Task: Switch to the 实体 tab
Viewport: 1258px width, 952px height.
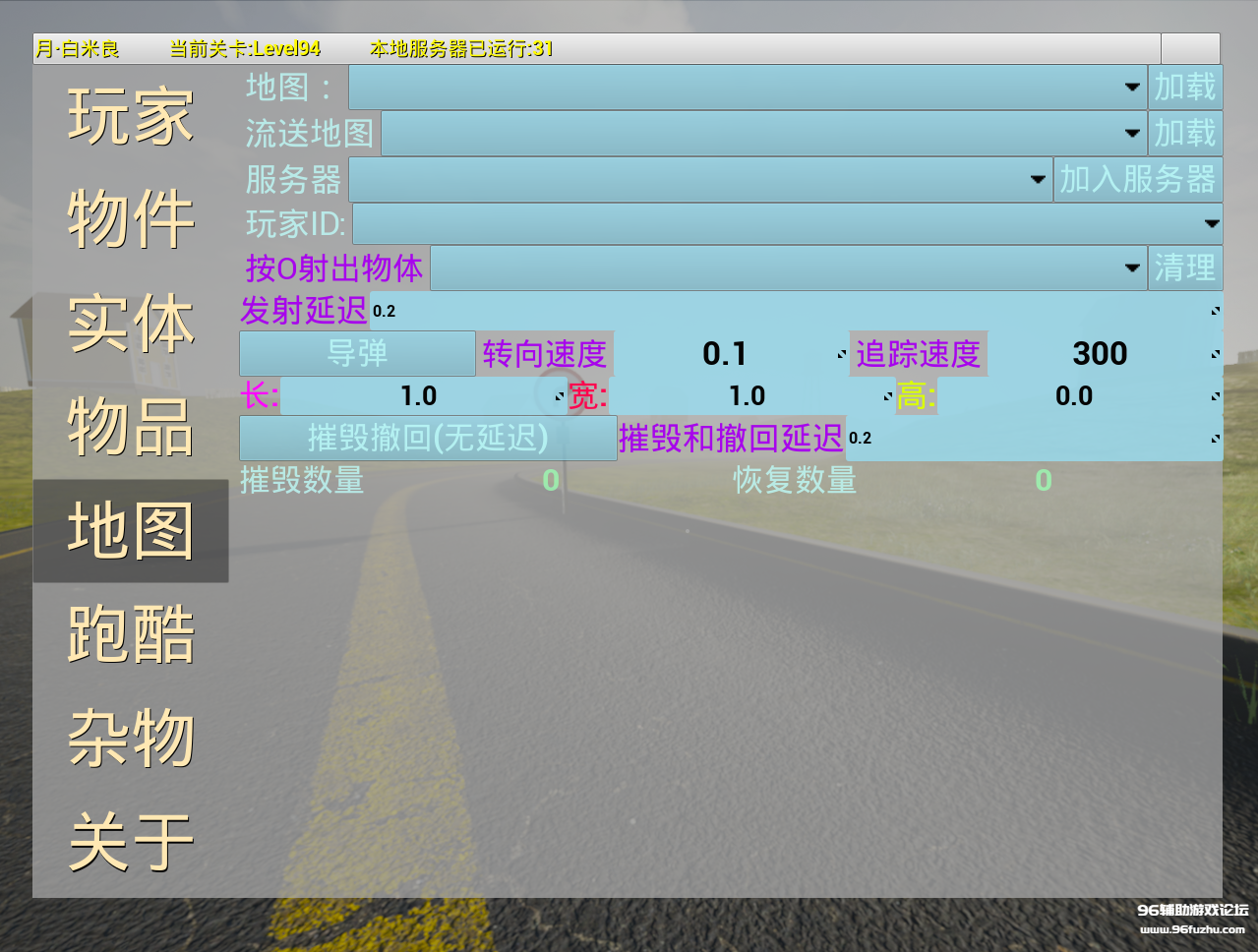Action: click(131, 323)
